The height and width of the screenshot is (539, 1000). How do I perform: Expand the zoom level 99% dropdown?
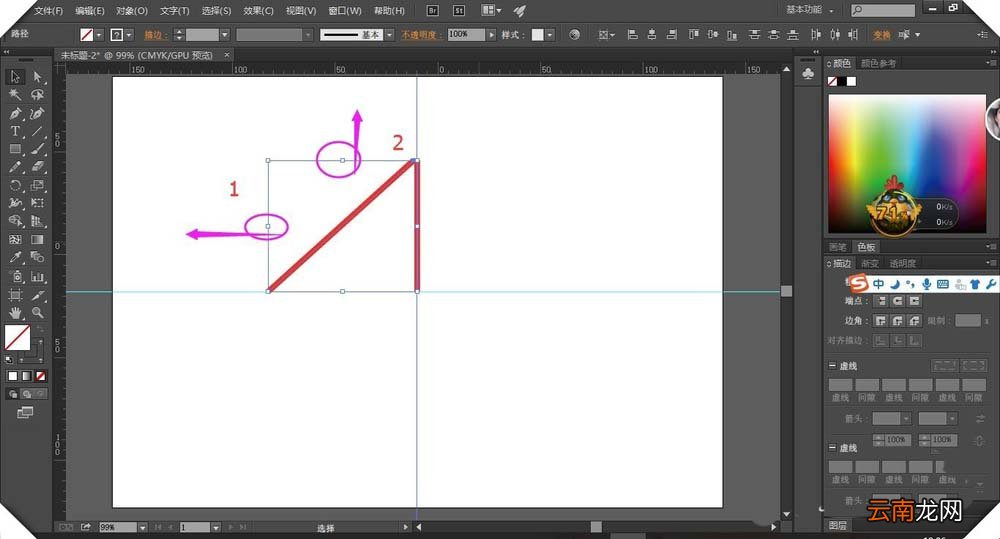tap(142, 528)
